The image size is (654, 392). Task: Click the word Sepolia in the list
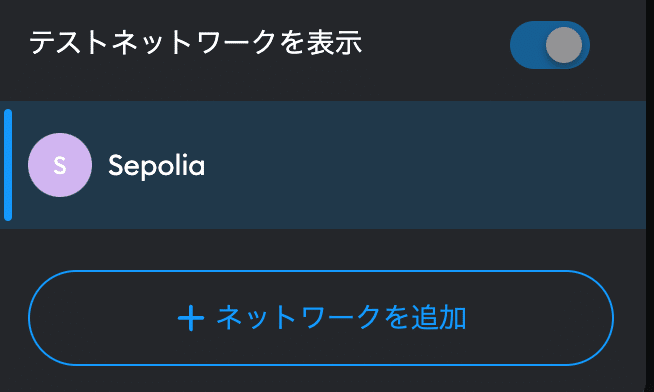[156, 166]
